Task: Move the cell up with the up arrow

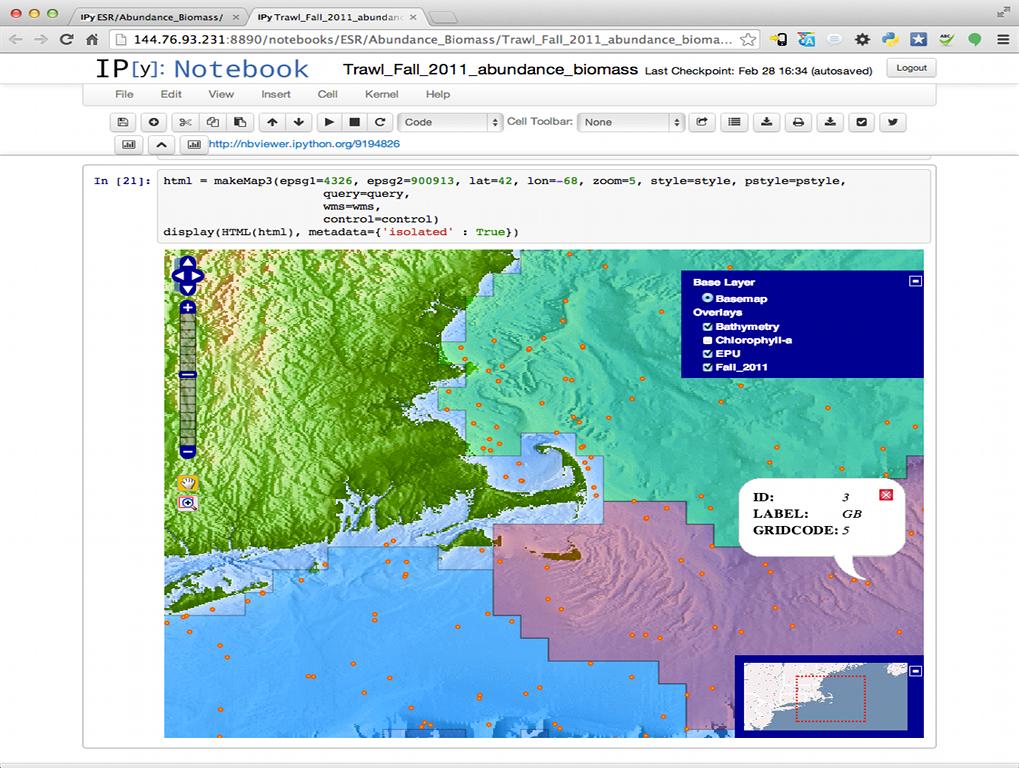Action: (x=272, y=122)
